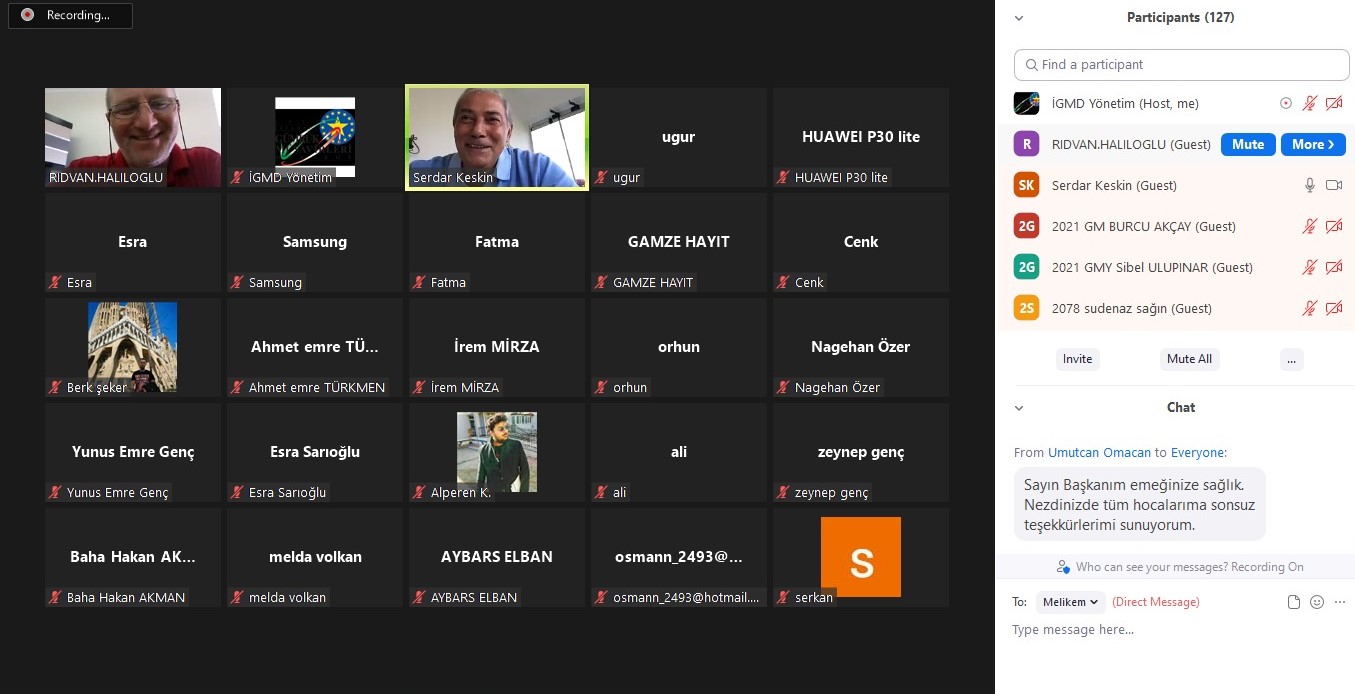
Task: Click the Find a participant search field
Action: pos(1181,65)
